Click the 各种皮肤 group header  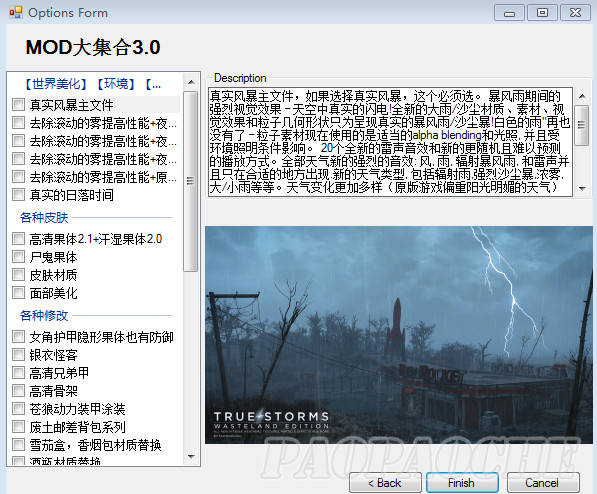pyautogui.click(x=44, y=217)
